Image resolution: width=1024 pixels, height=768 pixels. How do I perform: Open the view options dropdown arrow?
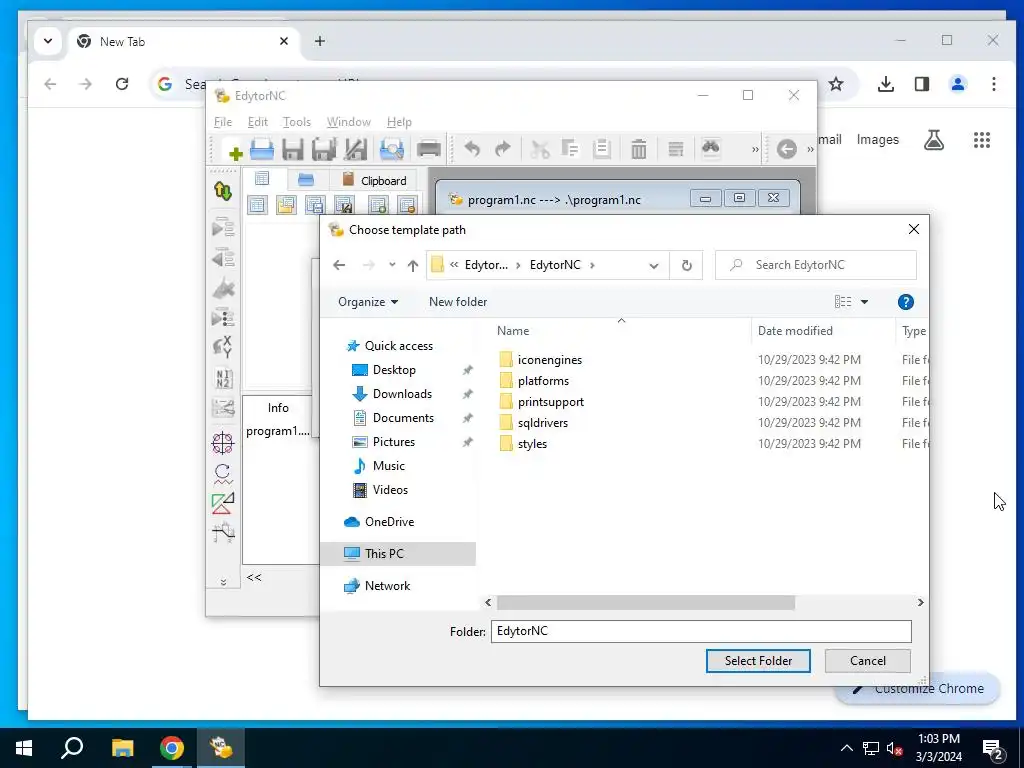[x=864, y=302]
